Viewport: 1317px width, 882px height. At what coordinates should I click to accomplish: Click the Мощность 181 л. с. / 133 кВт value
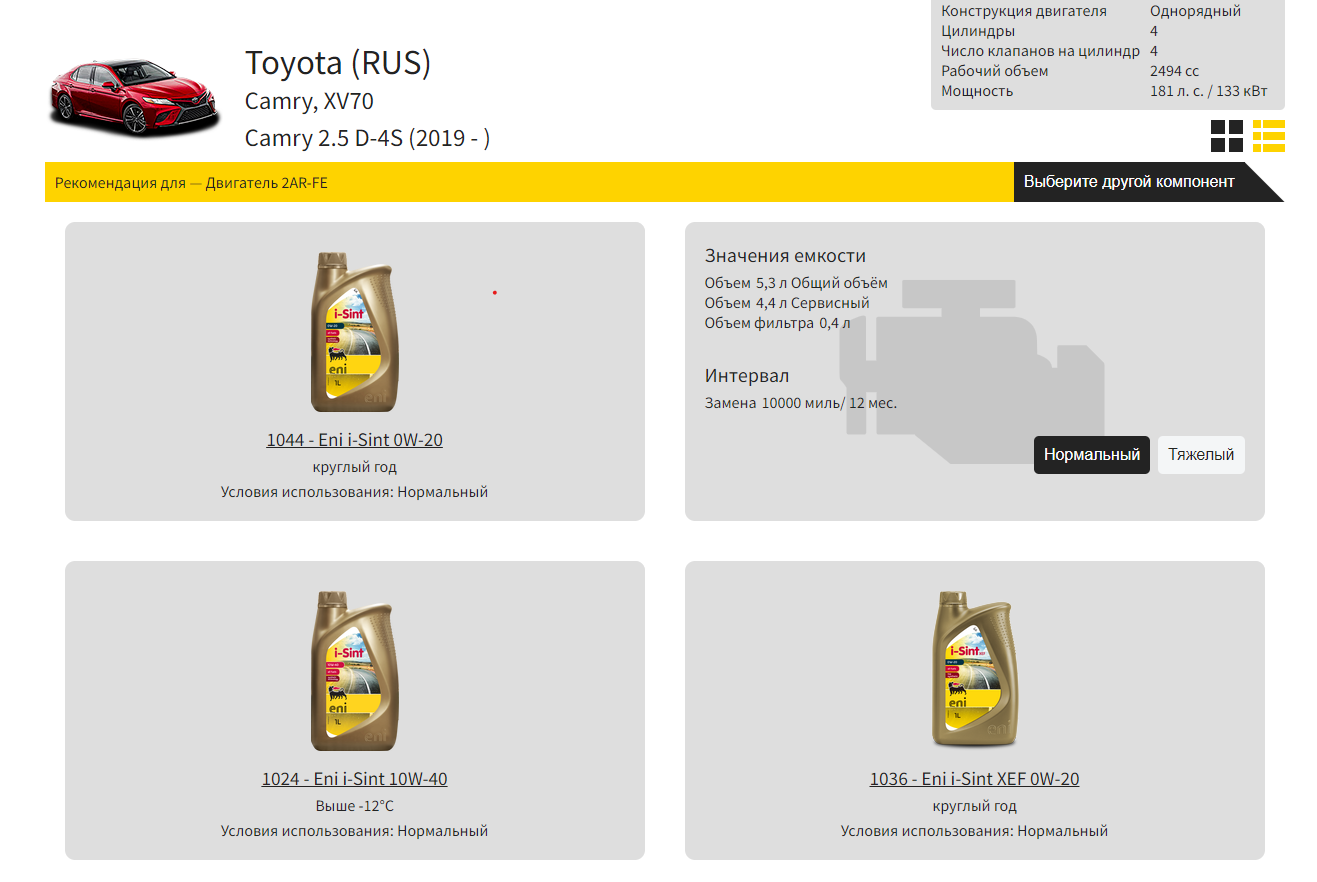point(1208,91)
